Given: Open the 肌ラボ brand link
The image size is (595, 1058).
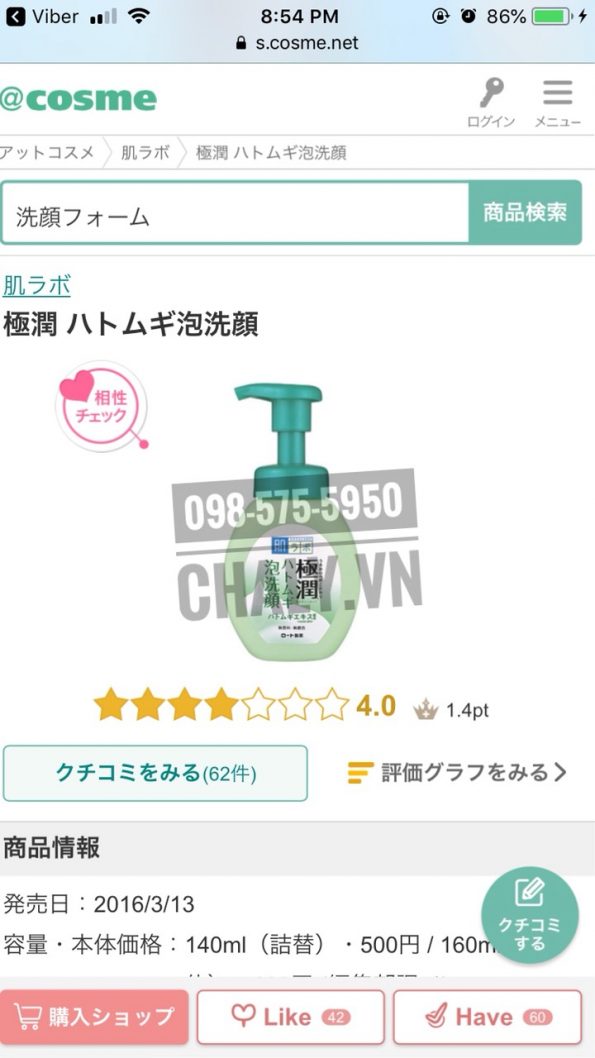Looking at the screenshot, I should 36,285.
